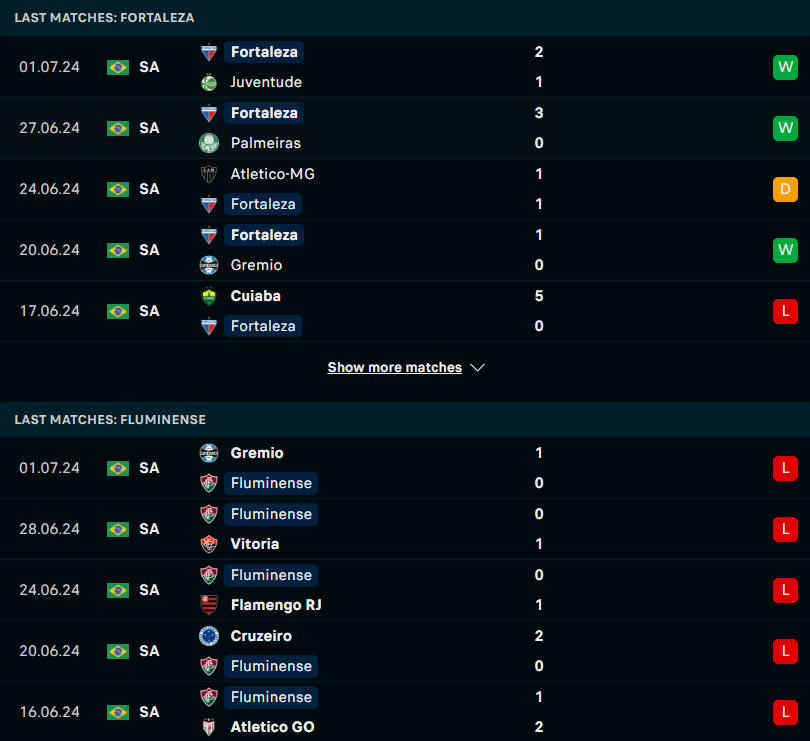The image size is (810, 741).
Task: Open the Palmeiras team name
Action: 266,143
